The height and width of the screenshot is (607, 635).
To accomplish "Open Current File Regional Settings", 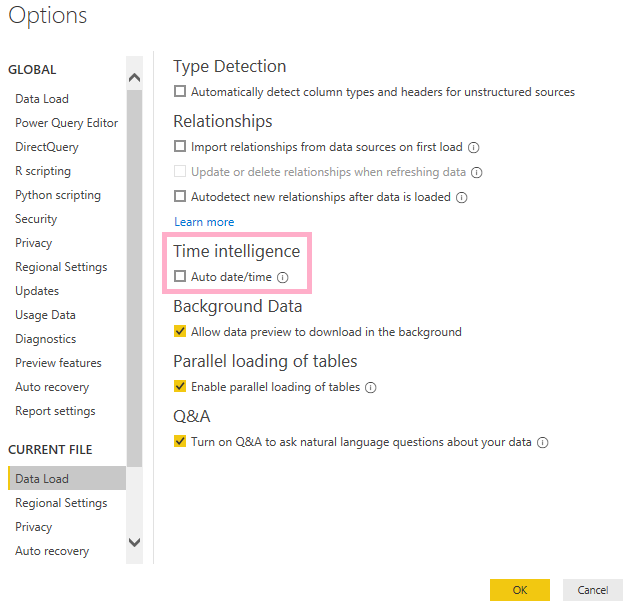I will (x=61, y=503).
